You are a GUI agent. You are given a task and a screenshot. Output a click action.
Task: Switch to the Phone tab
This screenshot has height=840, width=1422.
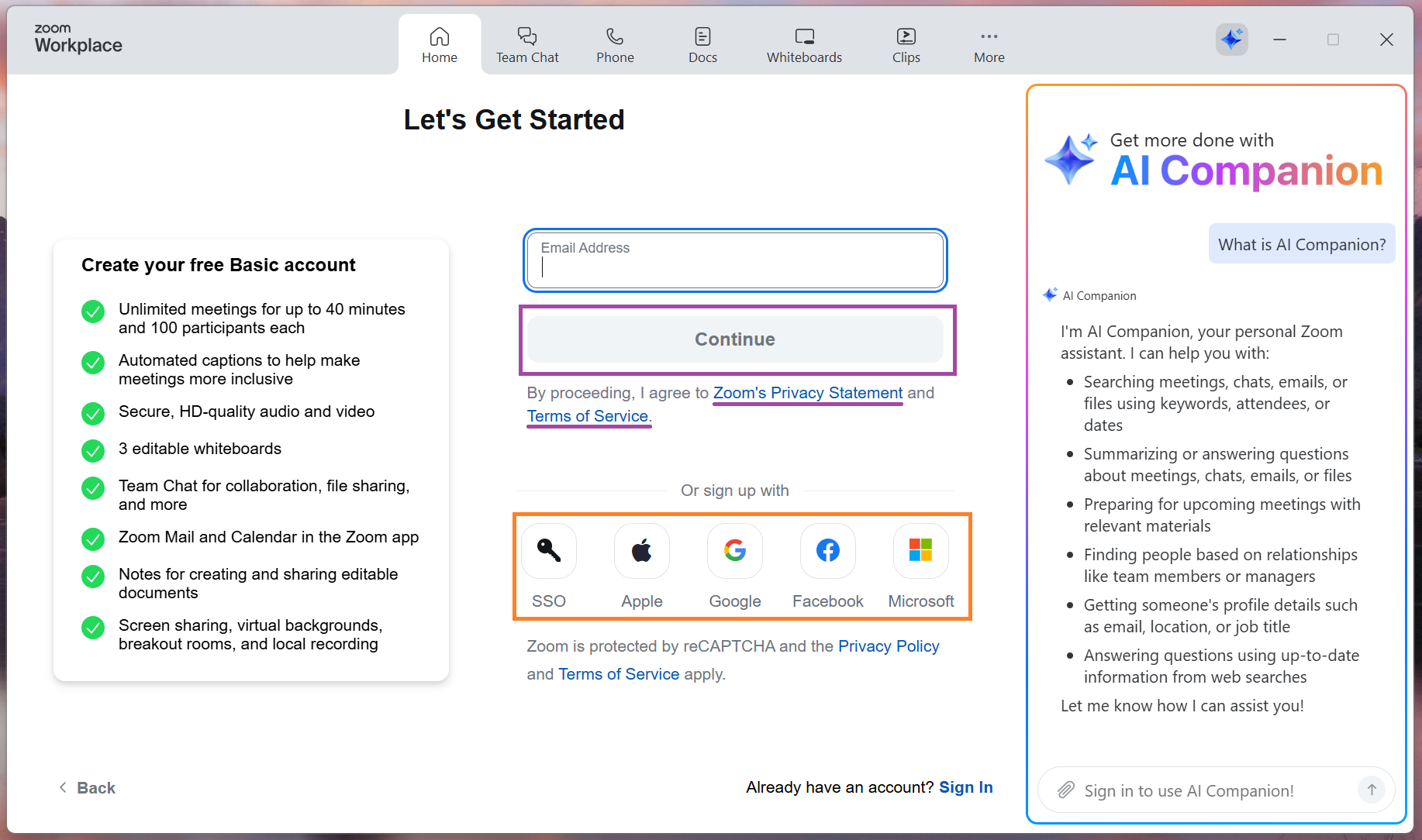pyautogui.click(x=615, y=45)
